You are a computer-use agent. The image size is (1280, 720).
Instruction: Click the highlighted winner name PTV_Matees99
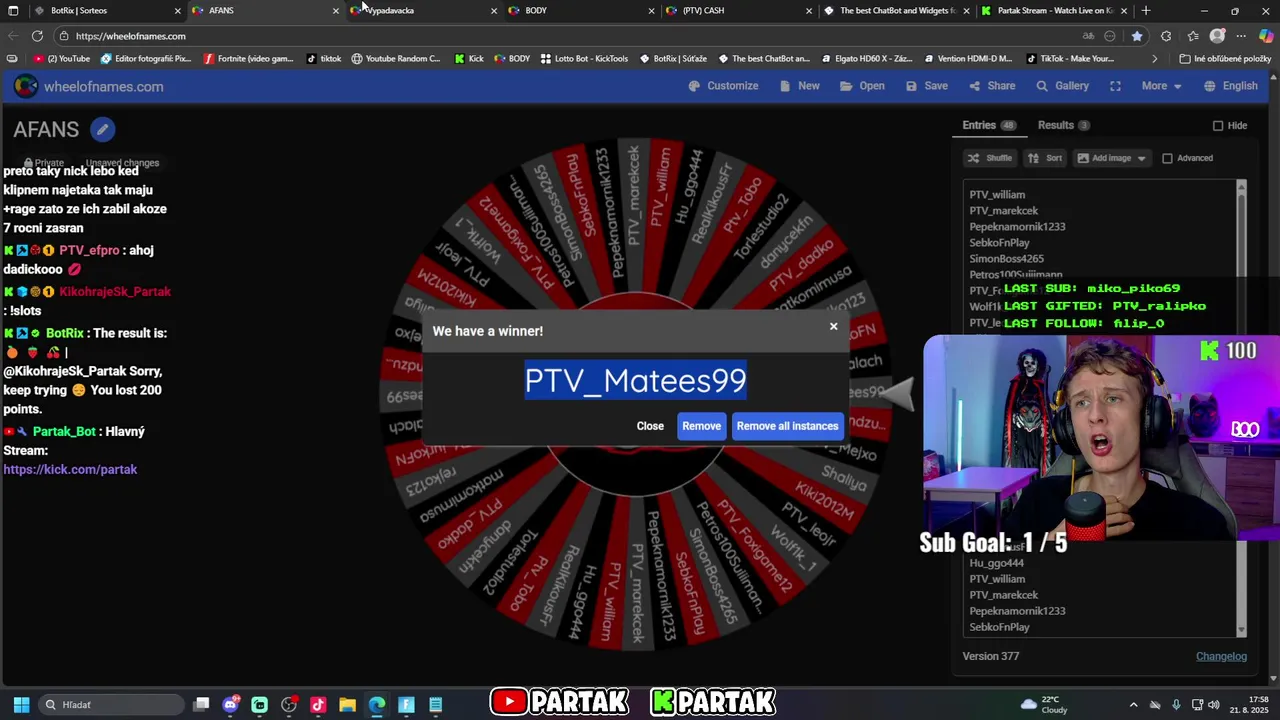coord(635,380)
